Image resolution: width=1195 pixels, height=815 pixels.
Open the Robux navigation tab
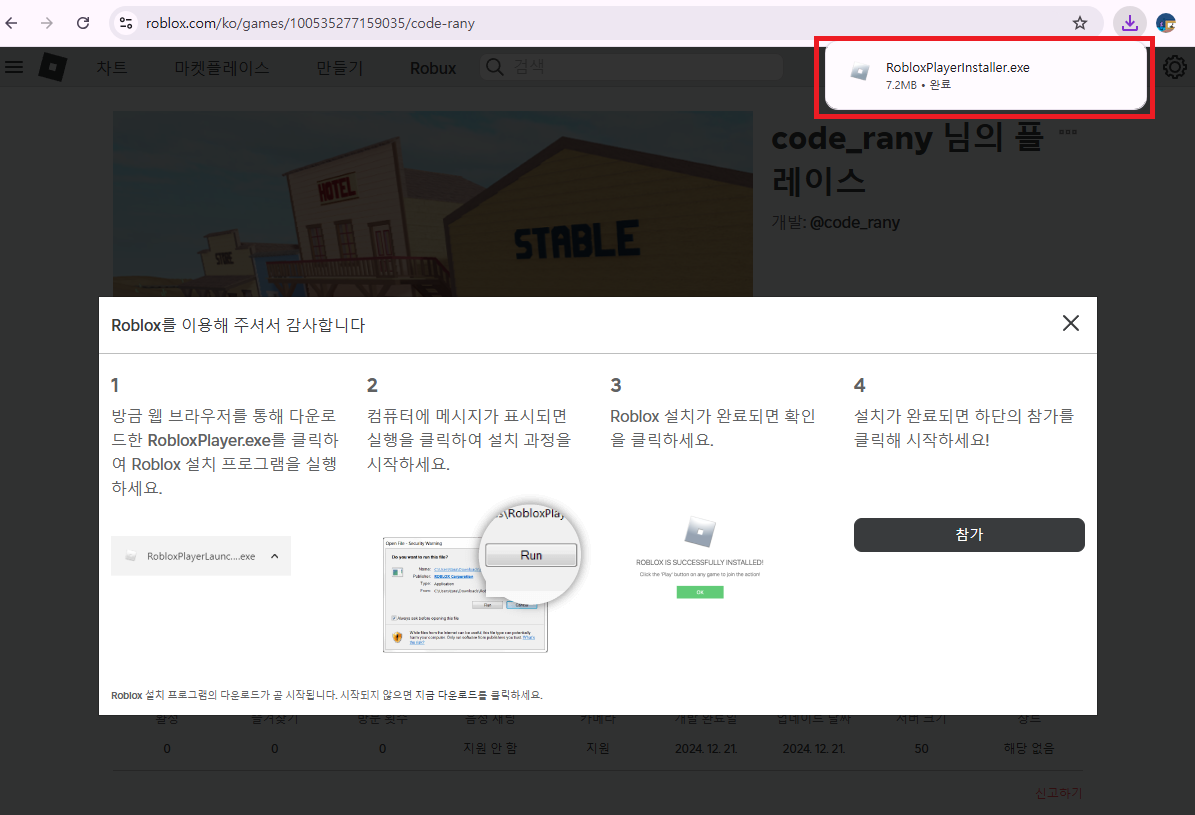(433, 68)
